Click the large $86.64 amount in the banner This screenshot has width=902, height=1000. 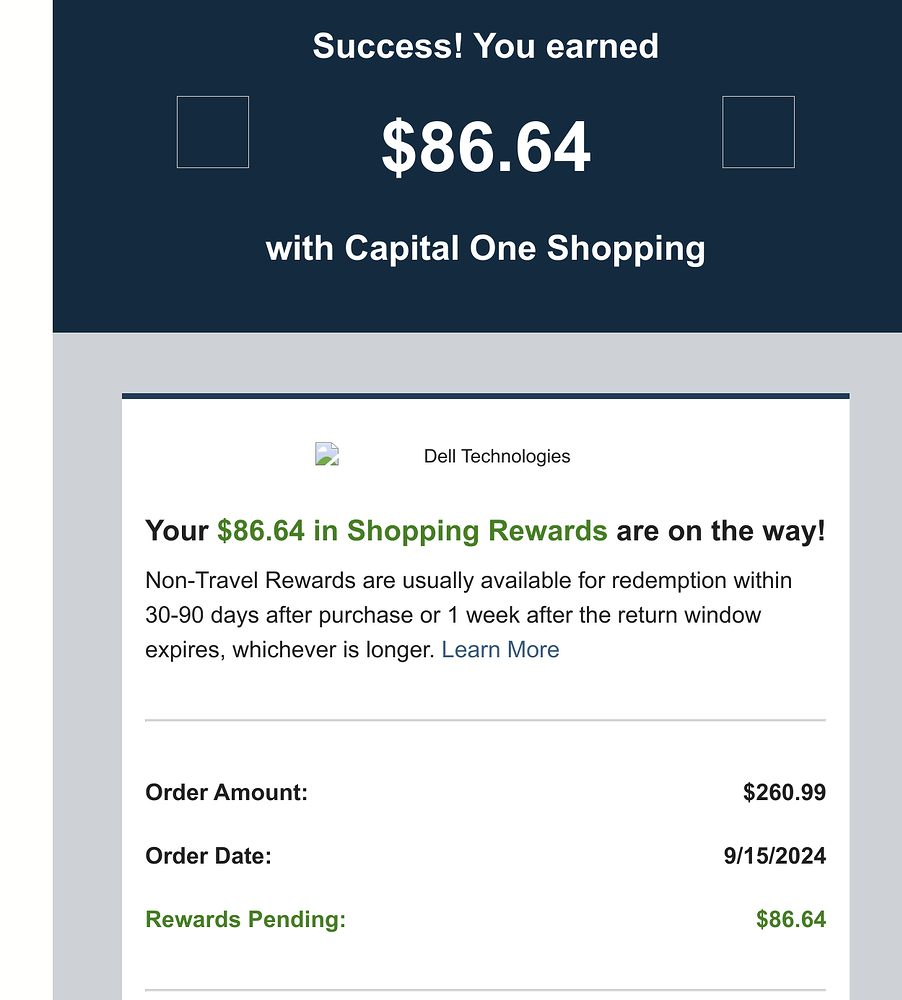click(x=486, y=148)
